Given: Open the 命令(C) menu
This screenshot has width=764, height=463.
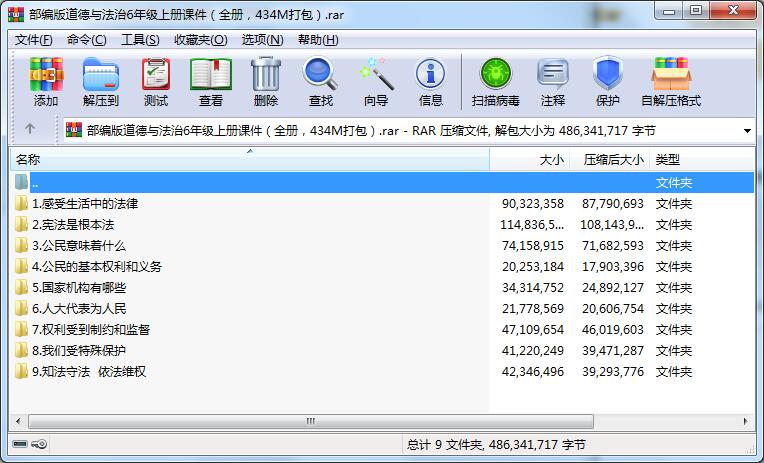Looking at the screenshot, I should click(x=87, y=40).
